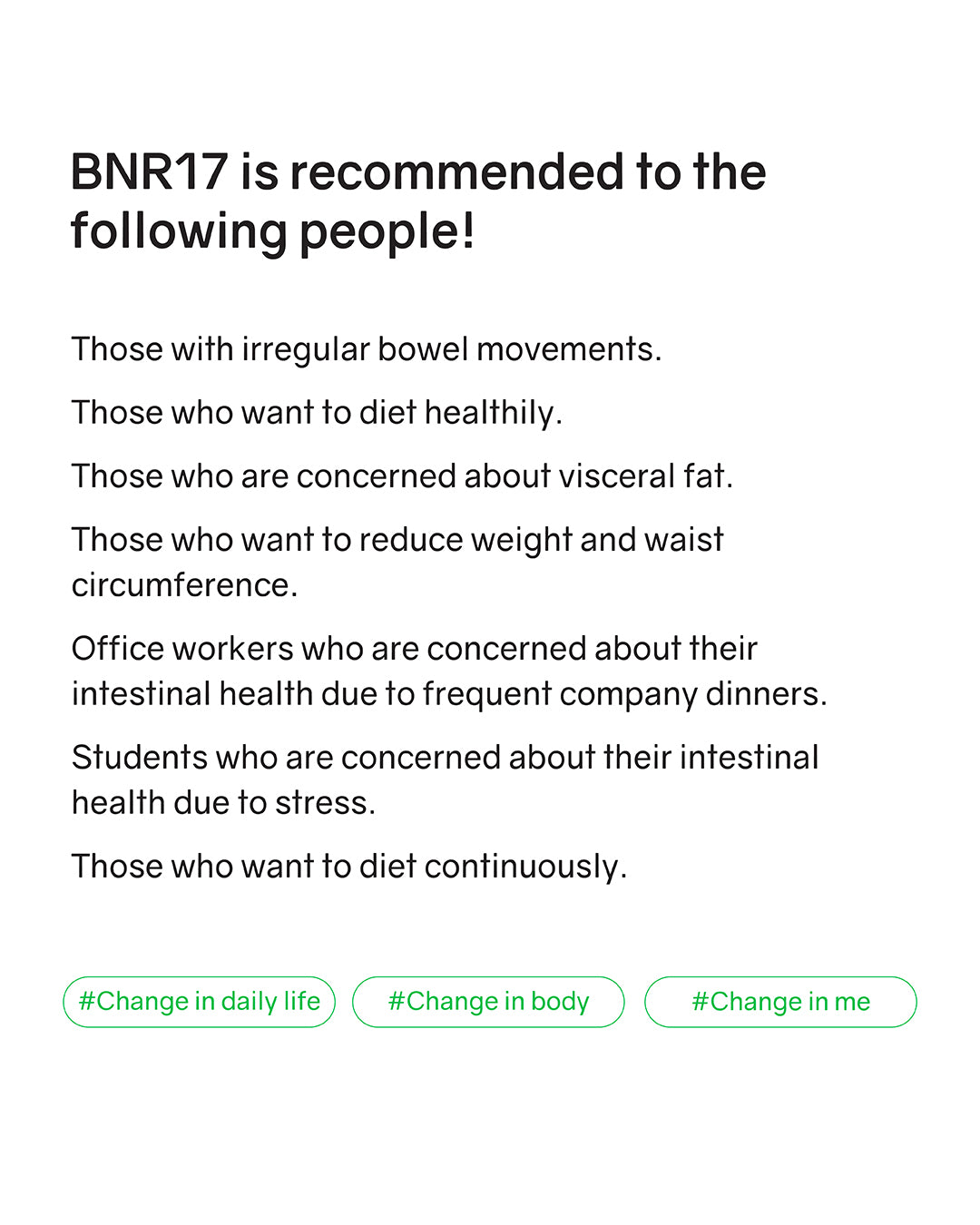Select the office workers paragraph
980x1225 pixels.
pyautogui.click(x=449, y=671)
